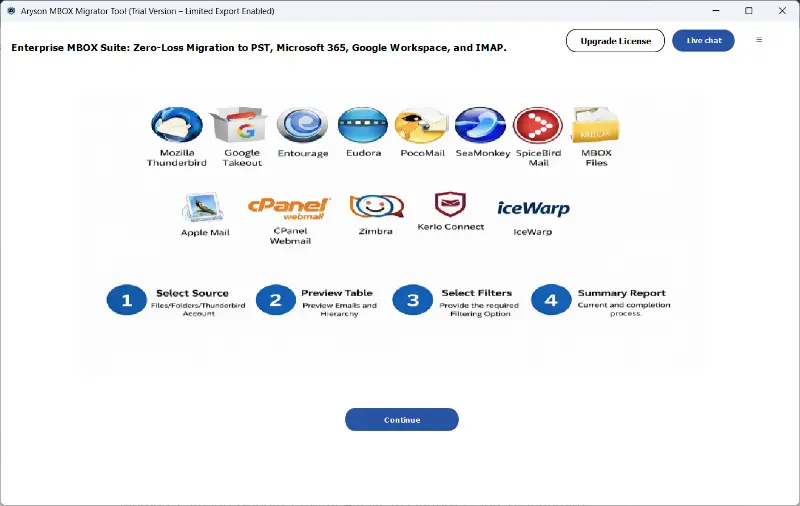800x506 pixels.
Task: Click "Provide the required Filtering Option" text
Action: pos(480,310)
